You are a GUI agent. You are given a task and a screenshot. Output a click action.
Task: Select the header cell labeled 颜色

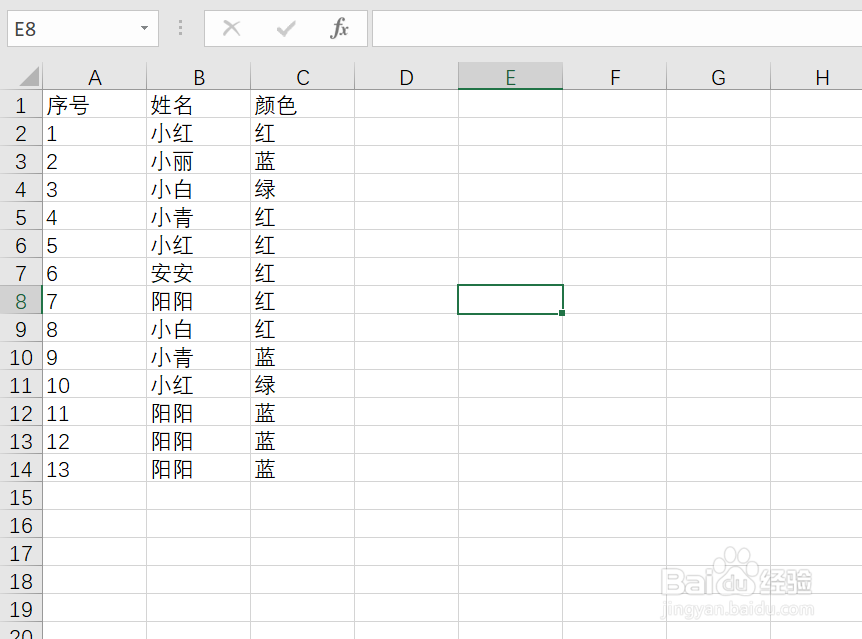pyautogui.click(x=302, y=105)
